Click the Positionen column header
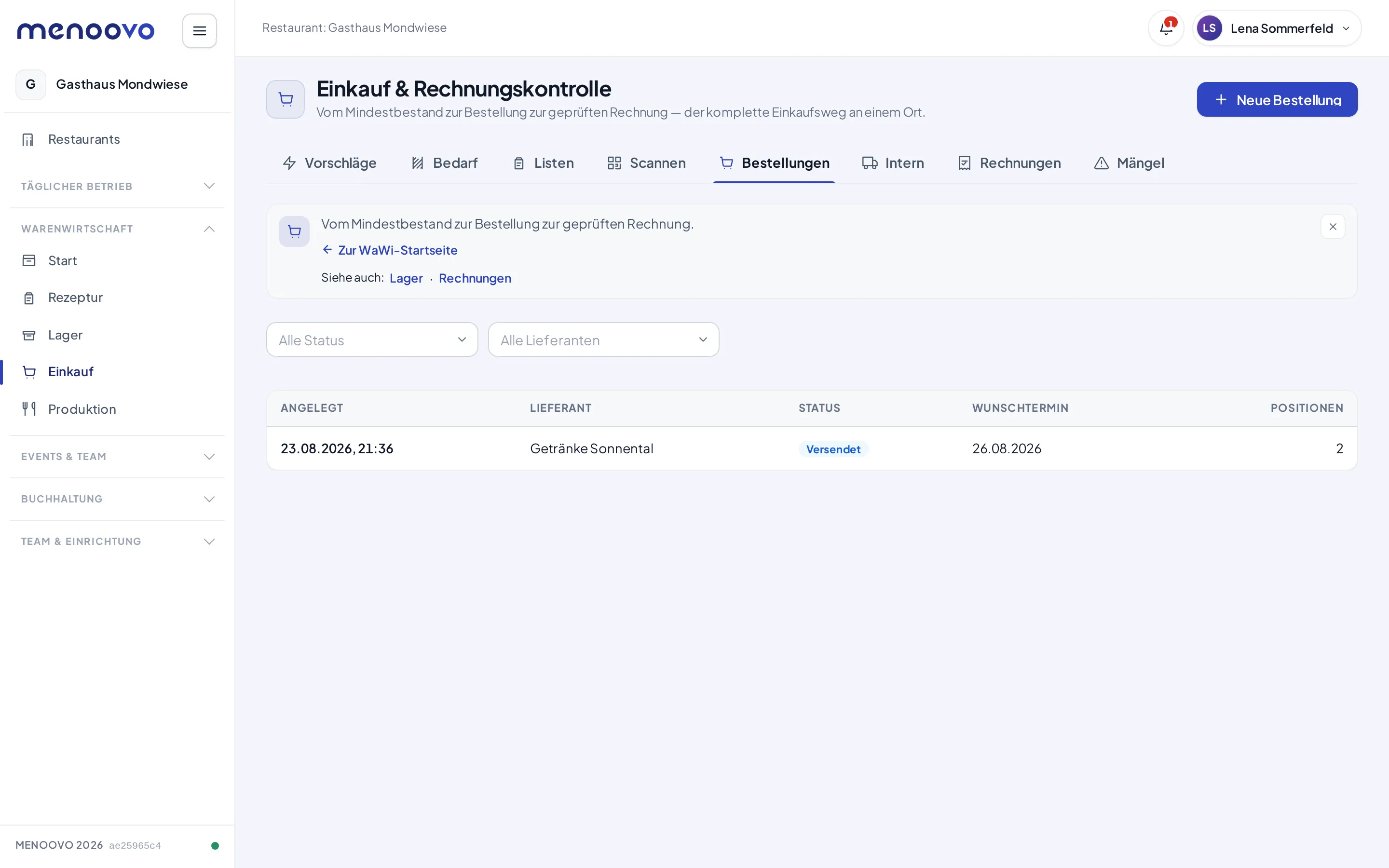This screenshot has height=868, width=1389. (x=1307, y=408)
